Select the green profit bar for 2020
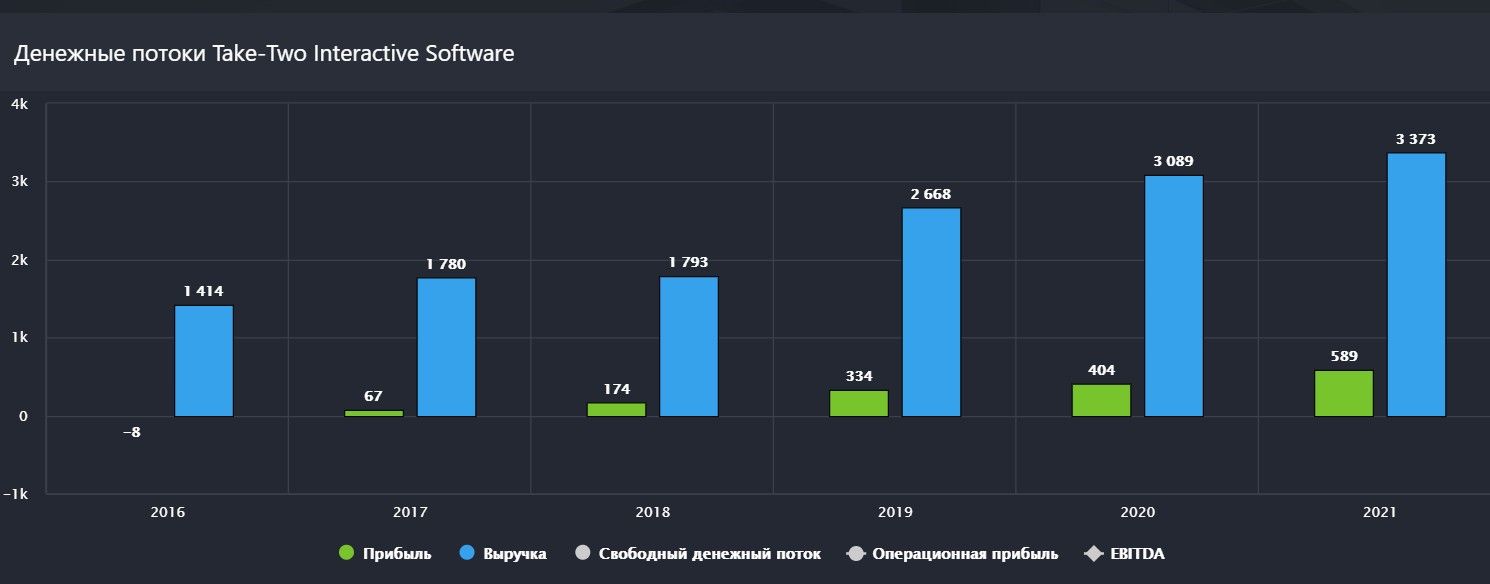Viewport: 1490px width, 584px height. [x=1101, y=400]
